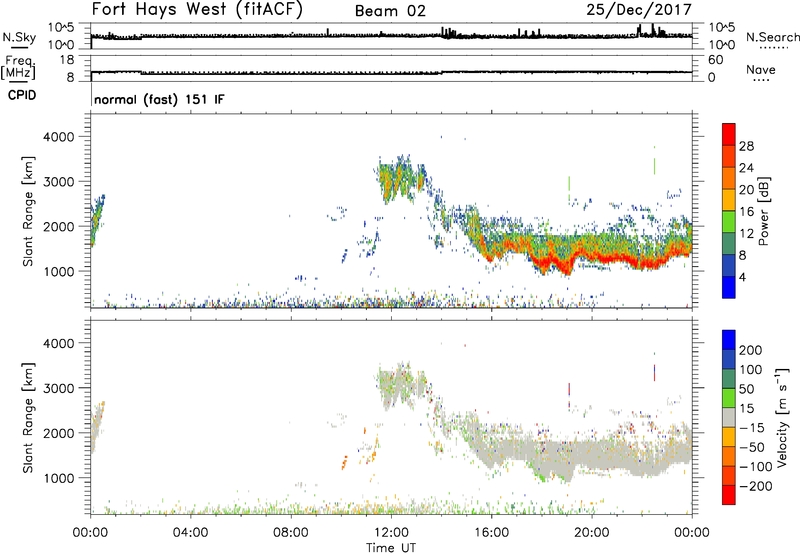The width and height of the screenshot is (800, 554).
Task: Click the date "25/Dec/2017"
Action: pyautogui.click(x=639, y=10)
